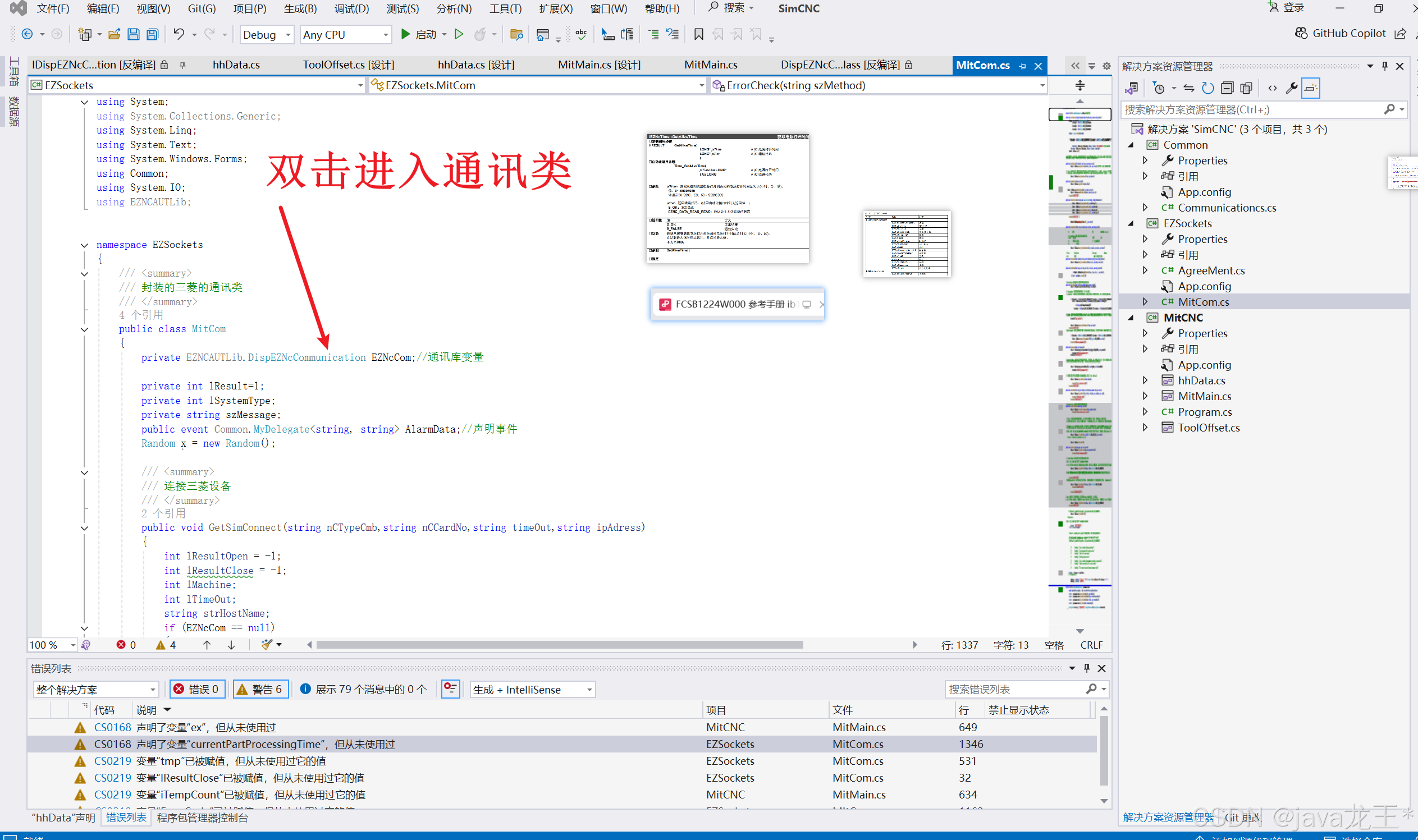Open GitHub Copilot icon
Screen dimensions: 1418x840
[x=1301, y=34]
